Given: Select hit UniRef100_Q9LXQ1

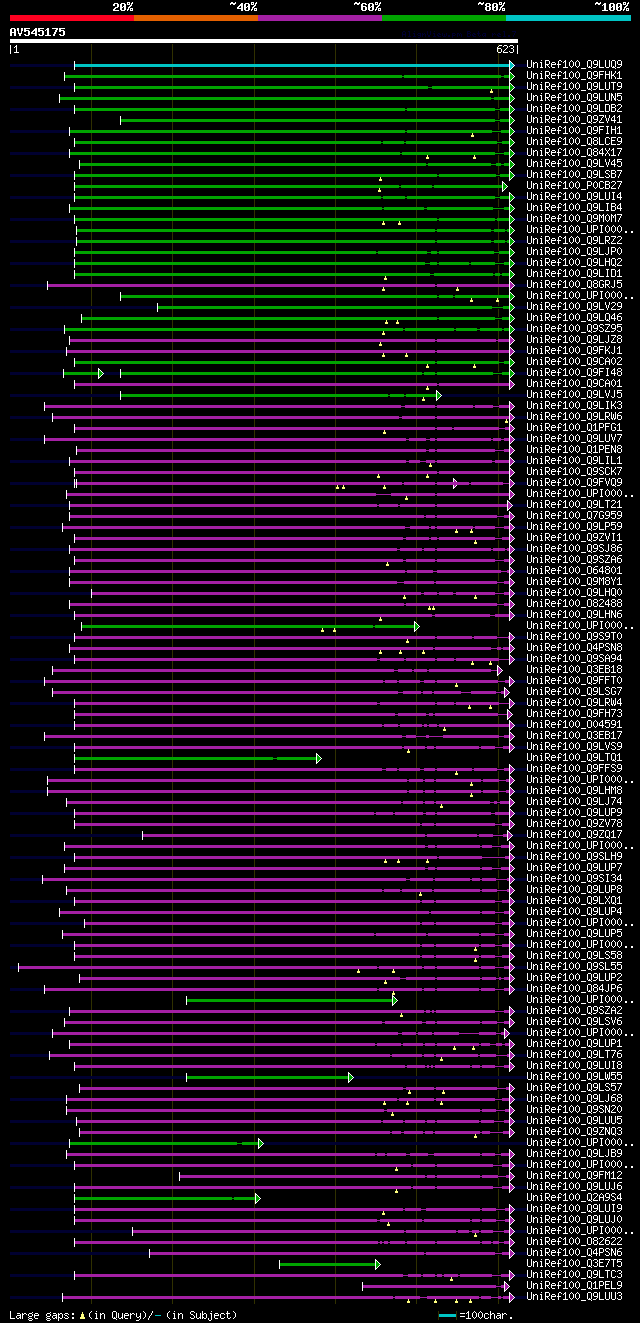Looking at the screenshot, I should point(575,901).
